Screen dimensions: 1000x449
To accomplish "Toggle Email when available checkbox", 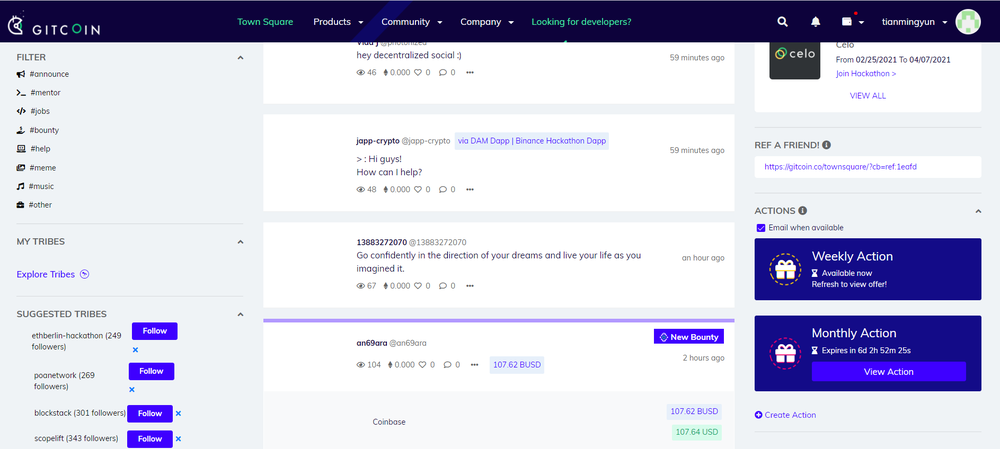I will [760, 228].
